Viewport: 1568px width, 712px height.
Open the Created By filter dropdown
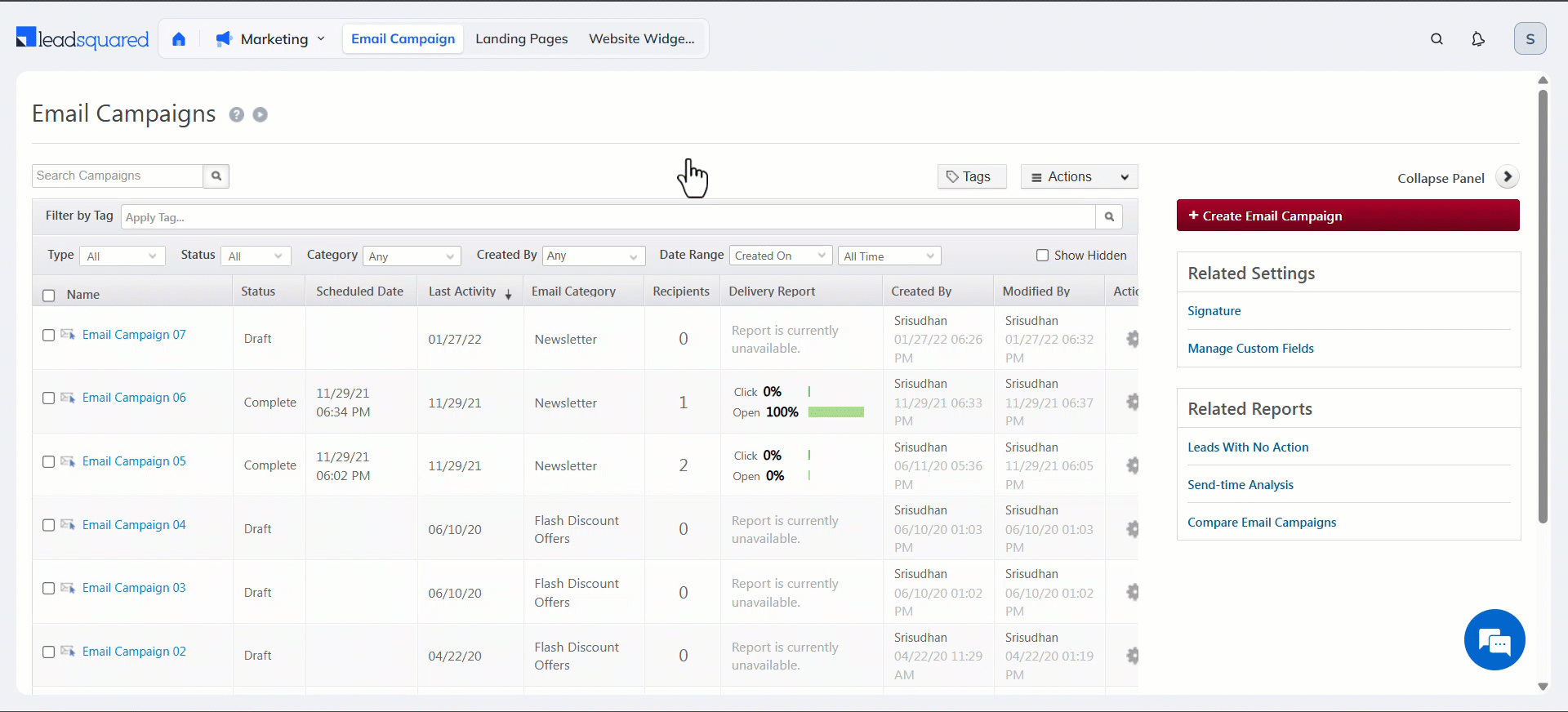592,256
